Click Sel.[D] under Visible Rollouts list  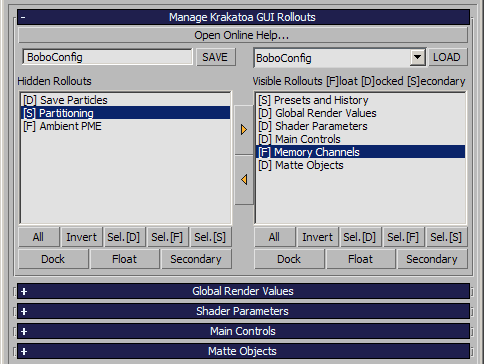coord(360,237)
